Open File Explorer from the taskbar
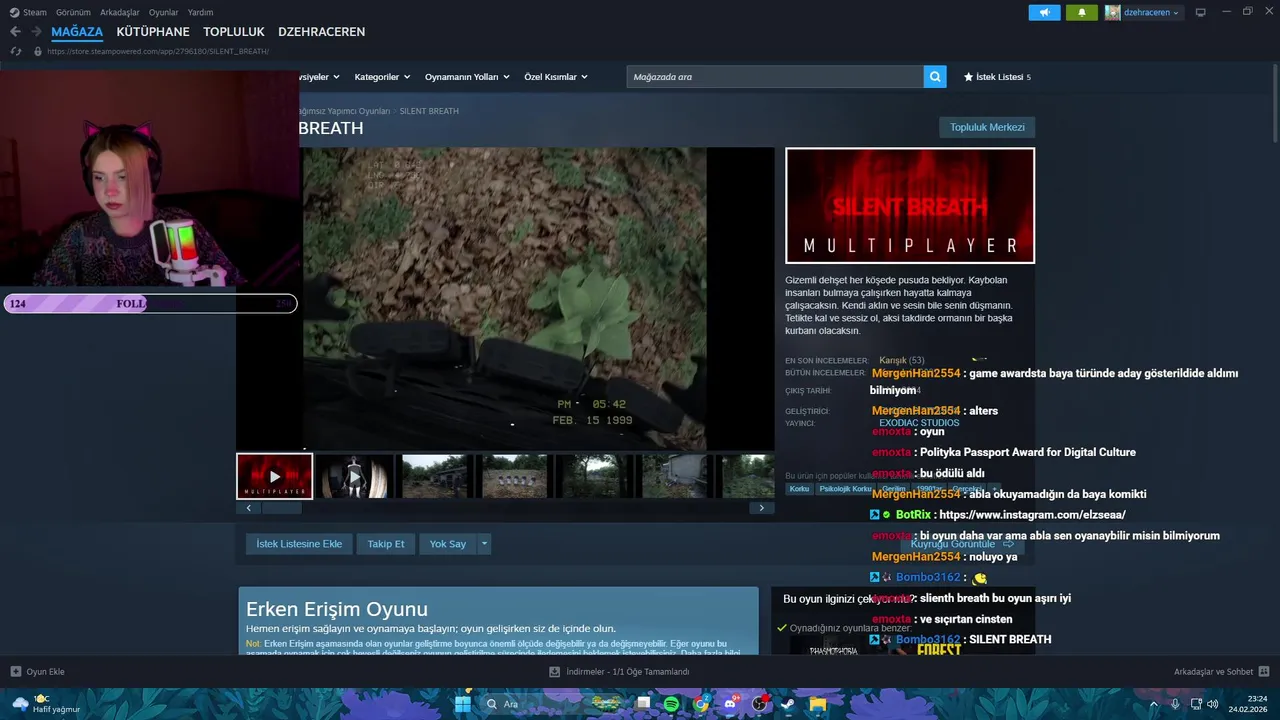 click(817, 704)
